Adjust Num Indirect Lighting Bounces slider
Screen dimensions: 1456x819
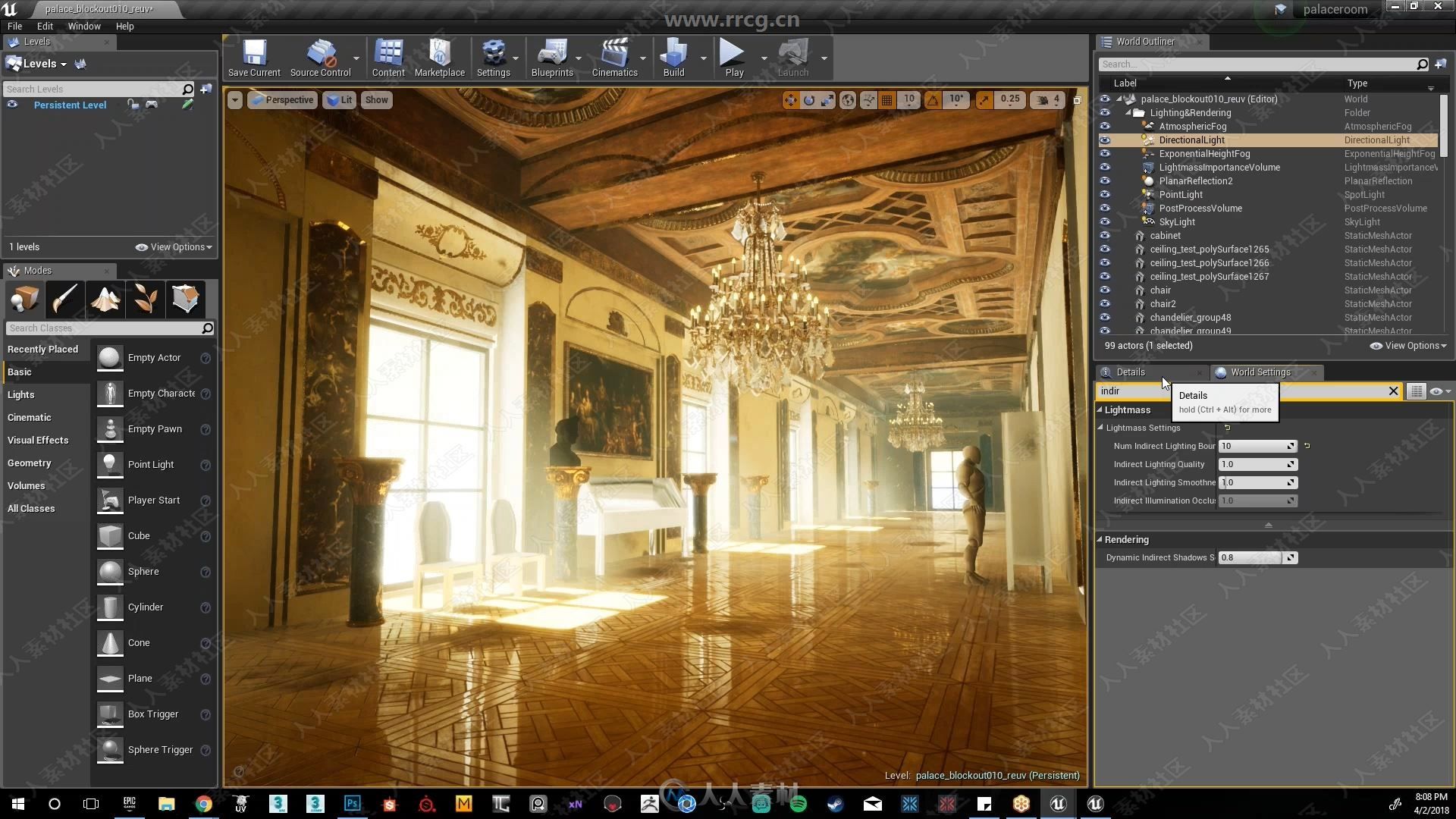click(1257, 446)
